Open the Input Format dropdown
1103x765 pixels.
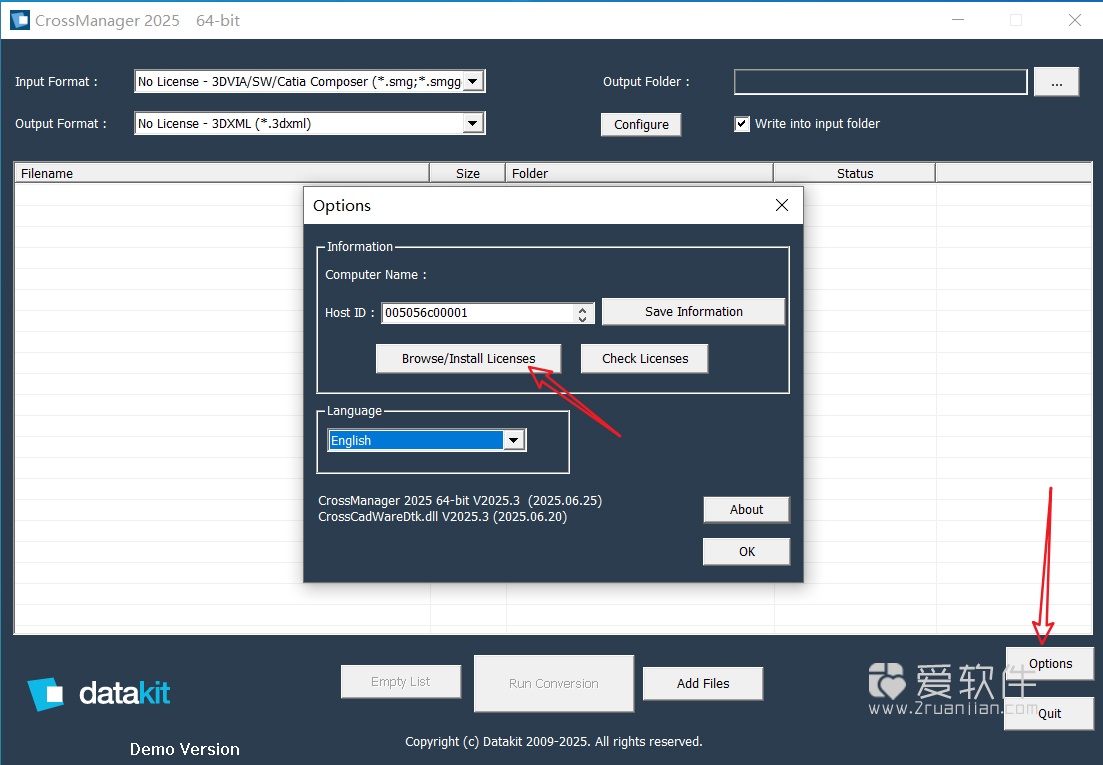[475, 81]
